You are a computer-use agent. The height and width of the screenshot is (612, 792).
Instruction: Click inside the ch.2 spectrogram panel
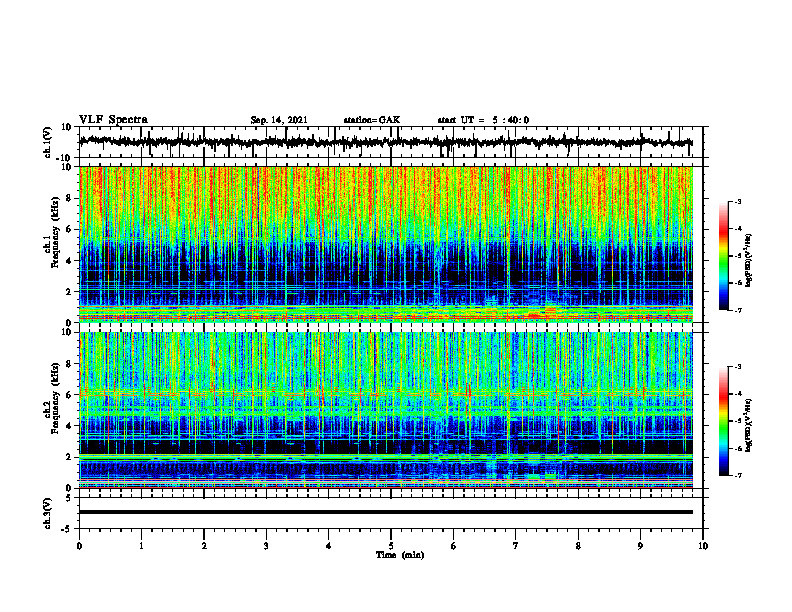385,410
